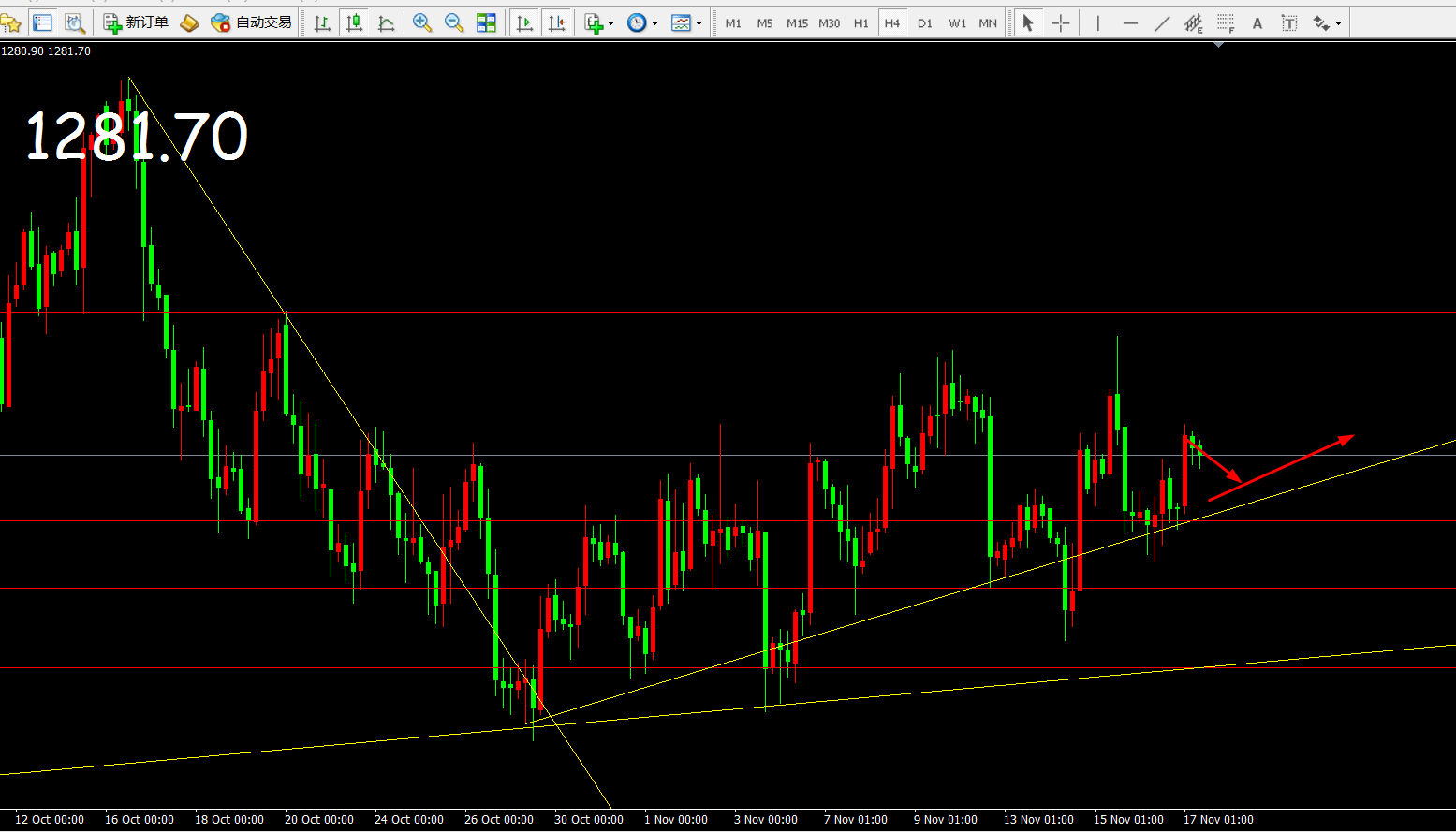The image size is (1456, 832).
Task: Toggle the Terminal window icon
Action: [42, 23]
